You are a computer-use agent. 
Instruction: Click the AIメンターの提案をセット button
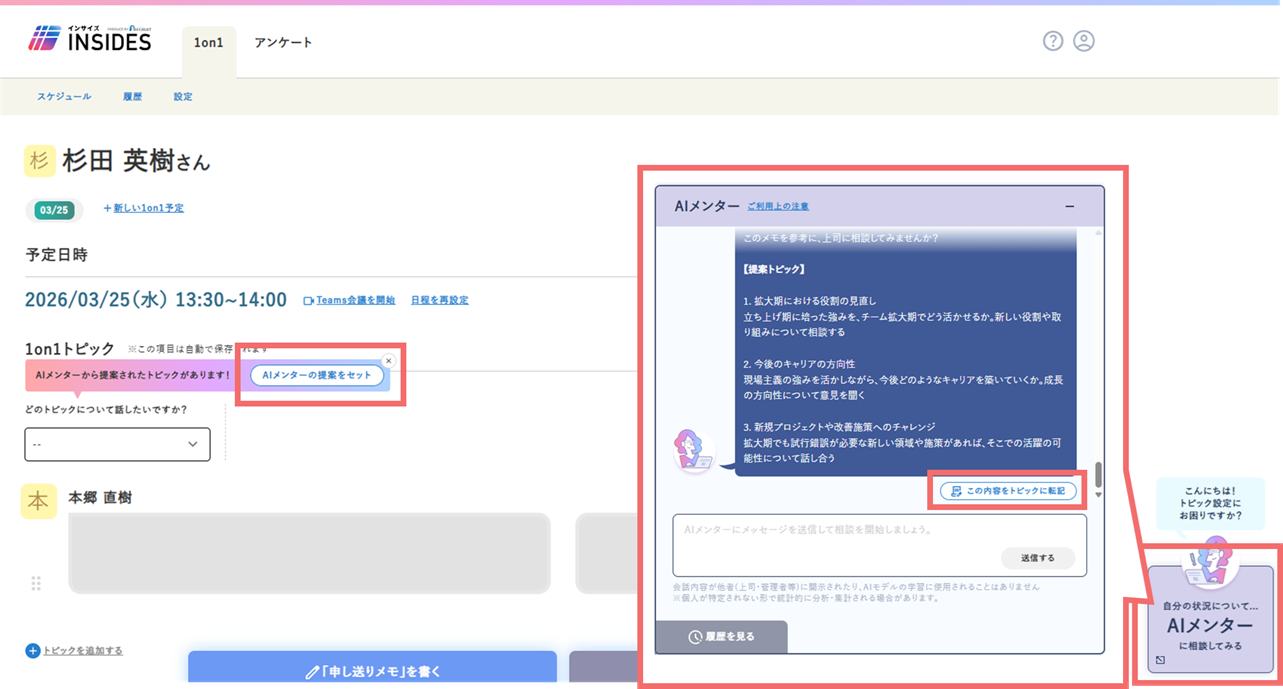tap(317, 375)
